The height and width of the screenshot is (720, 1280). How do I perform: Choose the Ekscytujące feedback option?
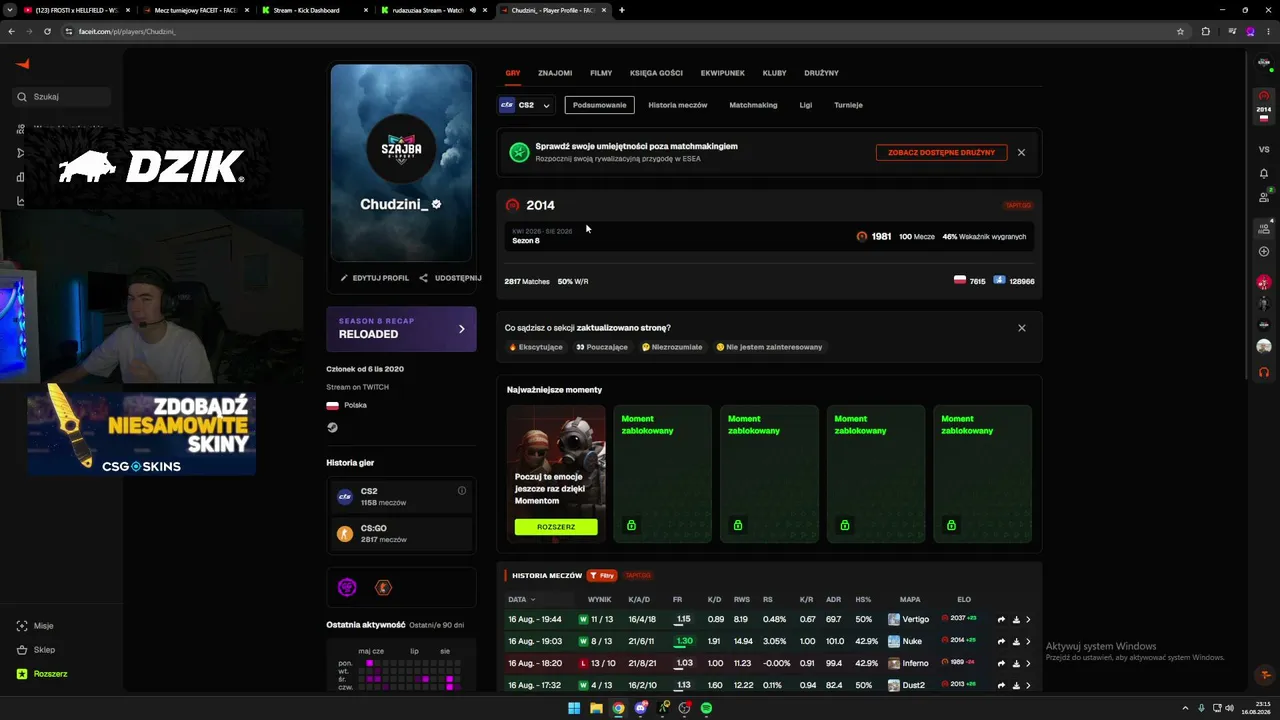tap(536, 347)
